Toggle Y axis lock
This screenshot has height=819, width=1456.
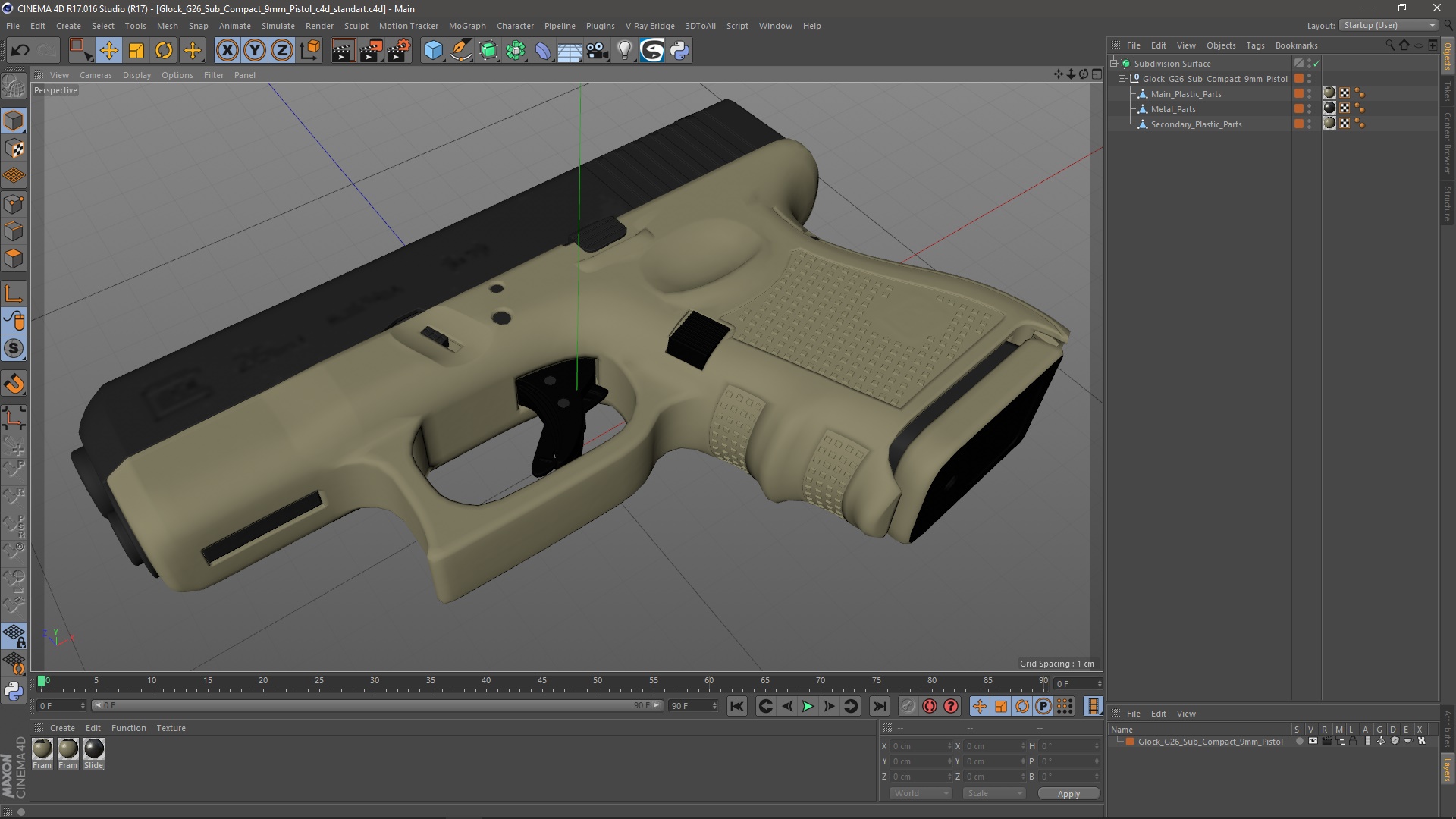pyautogui.click(x=255, y=51)
